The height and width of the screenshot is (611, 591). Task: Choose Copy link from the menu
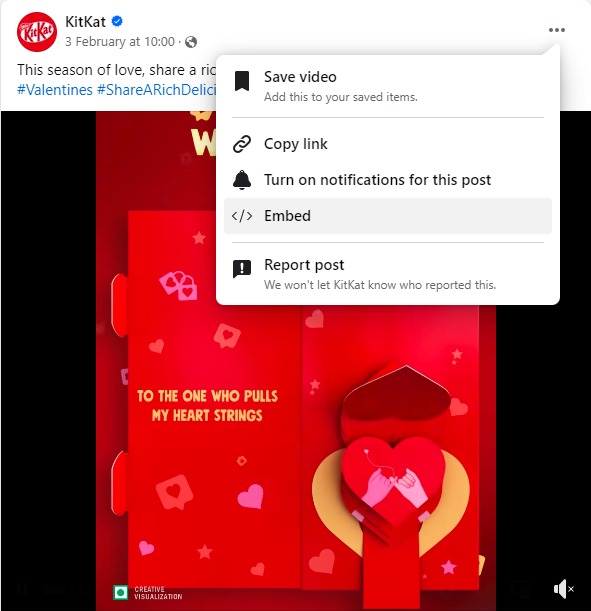[x=388, y=144]
